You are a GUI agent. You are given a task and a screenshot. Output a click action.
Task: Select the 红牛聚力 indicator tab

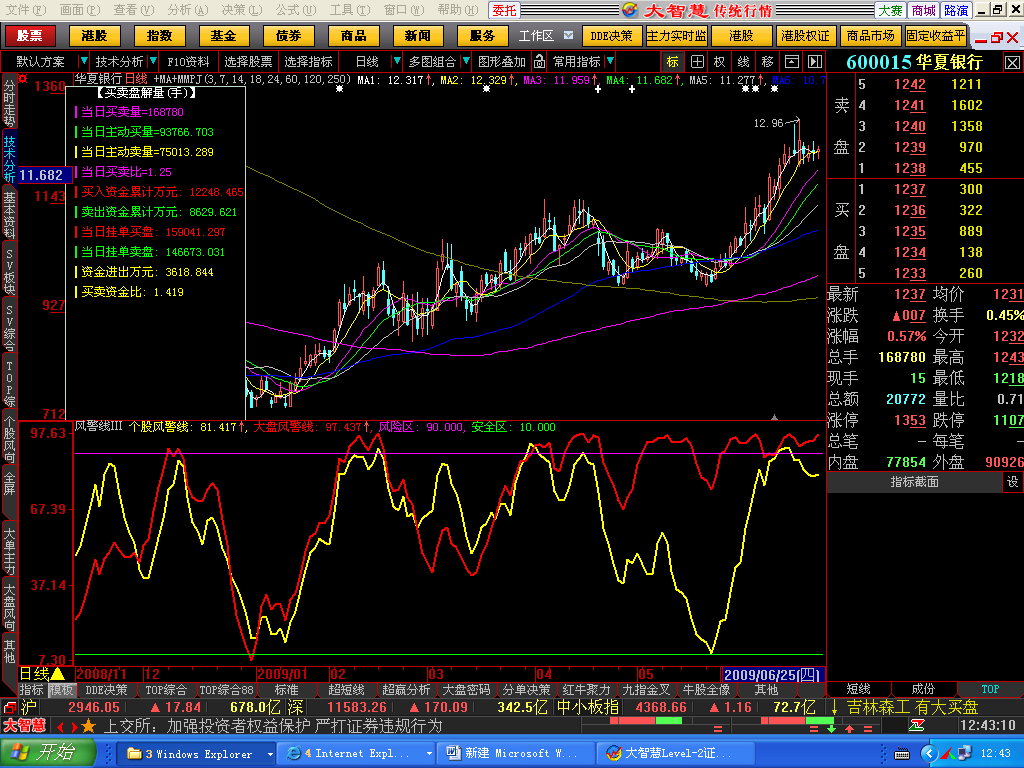[x=586, y=690]
